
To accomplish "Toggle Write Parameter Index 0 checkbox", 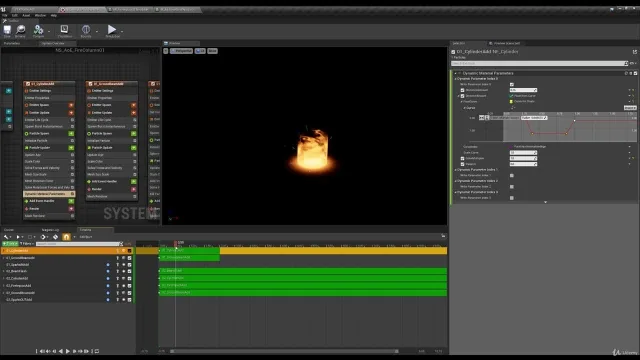I will click(x=512, y=84).
